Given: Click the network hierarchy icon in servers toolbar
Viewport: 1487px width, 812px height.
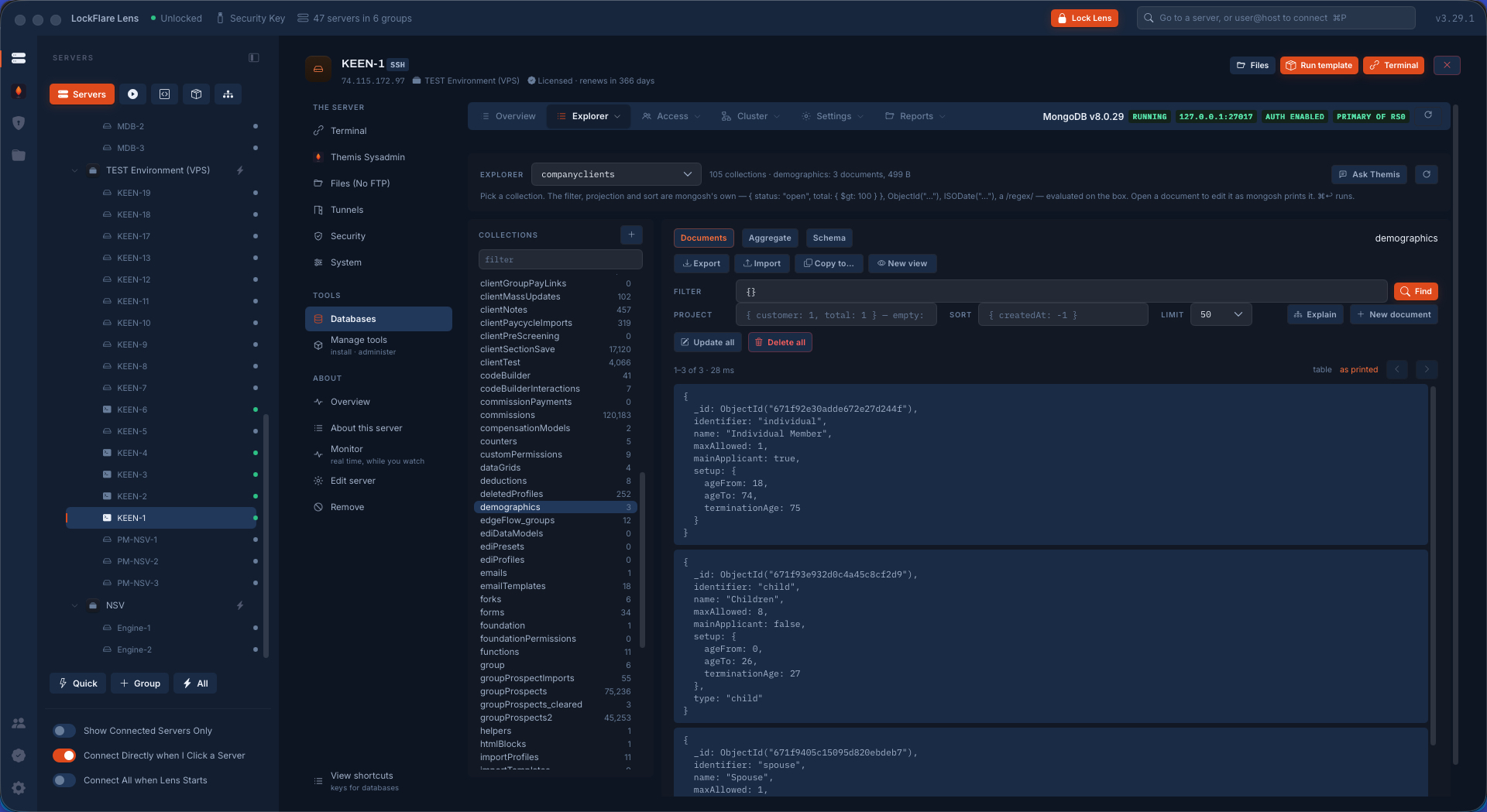Looking at the screenshot, I should pos(228,94).
